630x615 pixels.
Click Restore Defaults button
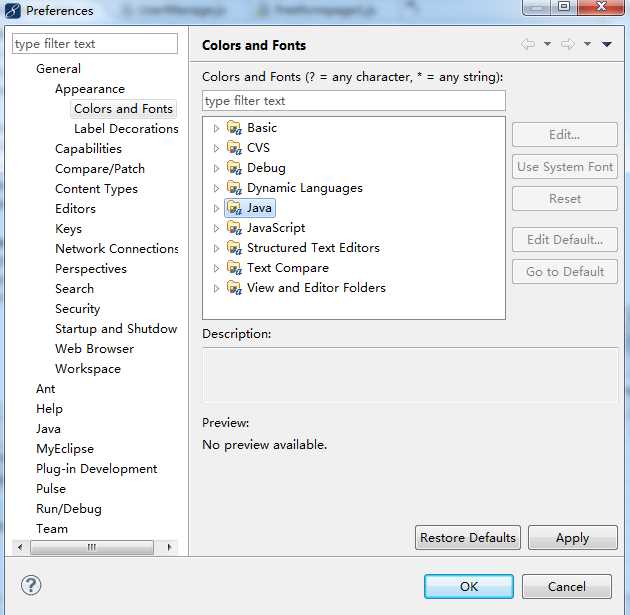point(468,537)
